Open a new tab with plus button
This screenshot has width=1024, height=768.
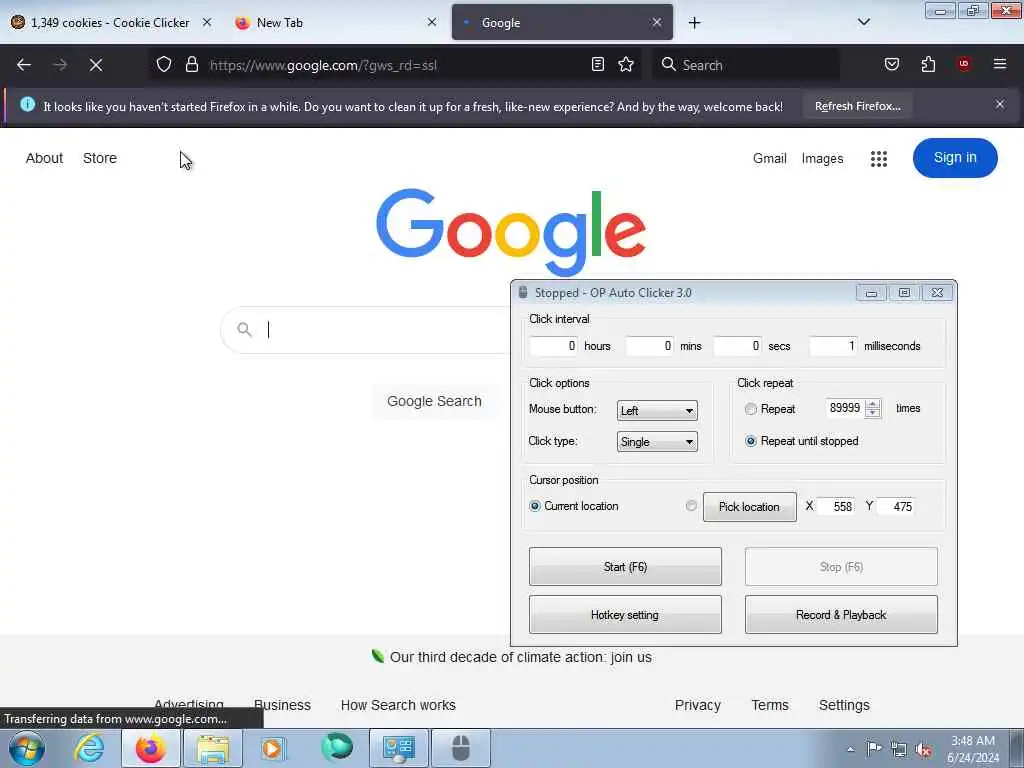694,23
